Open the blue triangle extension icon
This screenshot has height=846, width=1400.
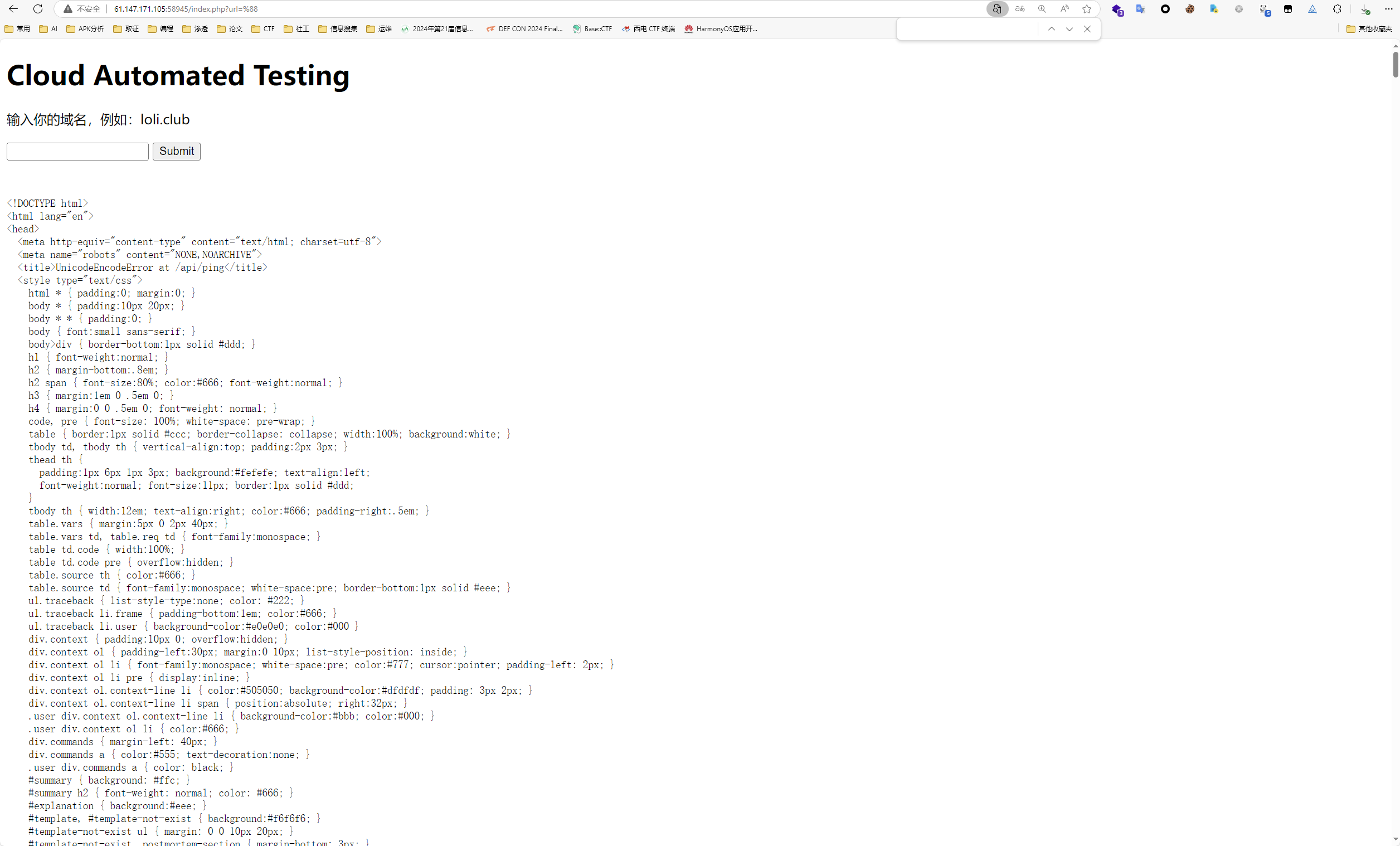[1312, 9]
